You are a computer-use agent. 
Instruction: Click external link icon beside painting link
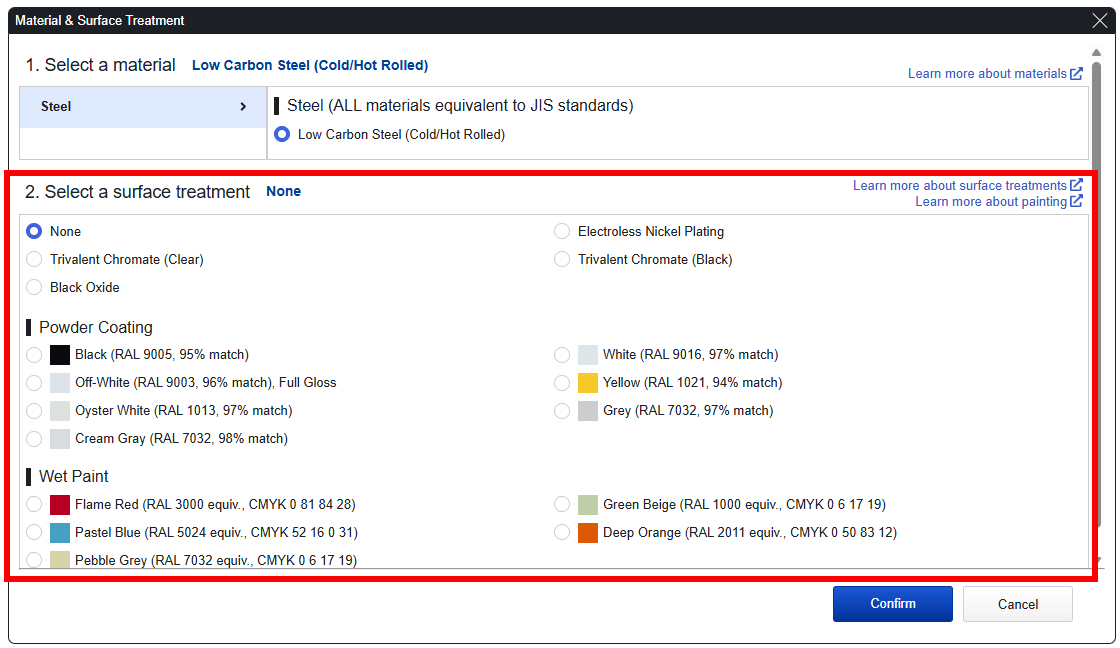coord(1076,202)
